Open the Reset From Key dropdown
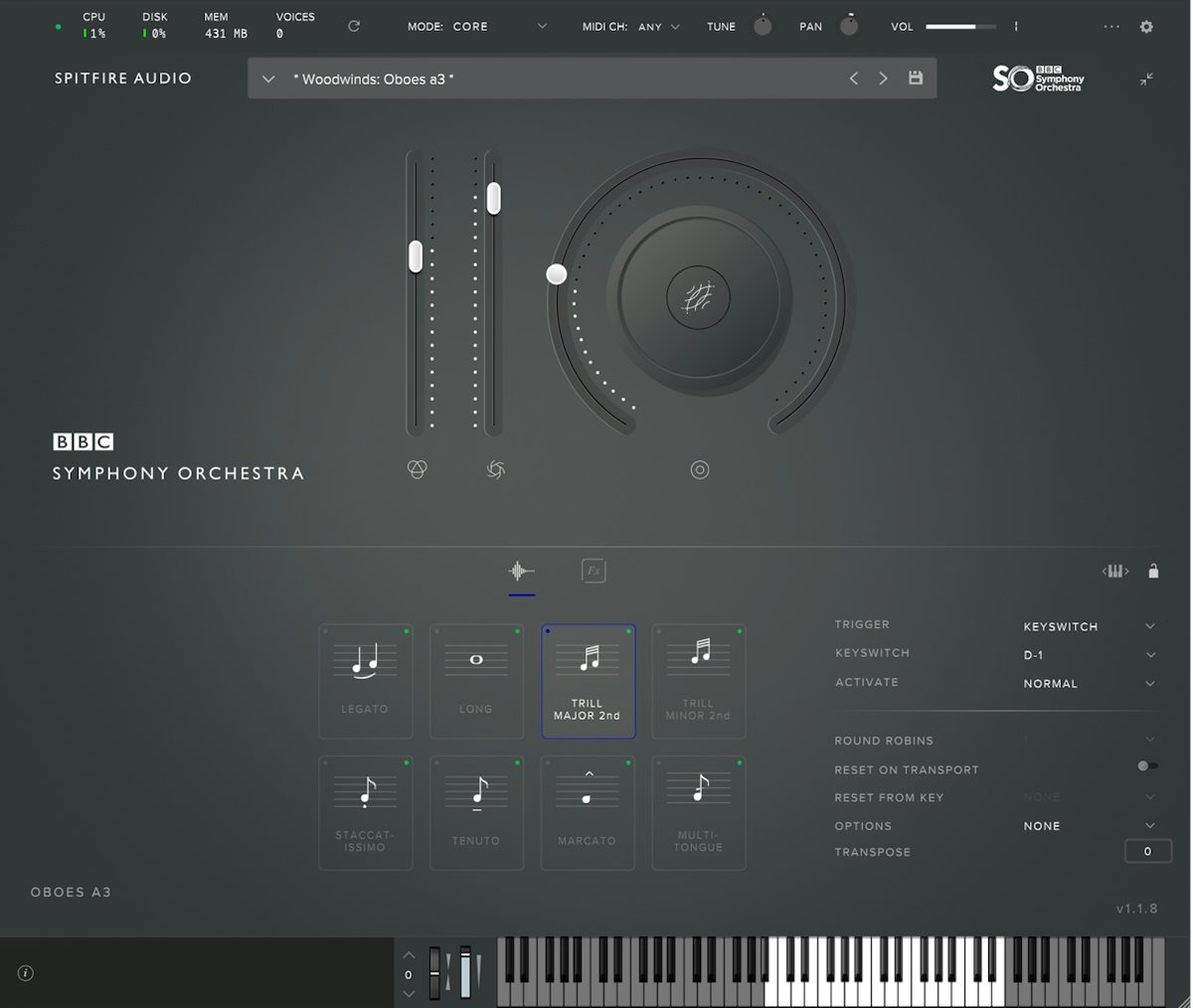This screenshot has width=1193, height=1008. pos(1089,796)
